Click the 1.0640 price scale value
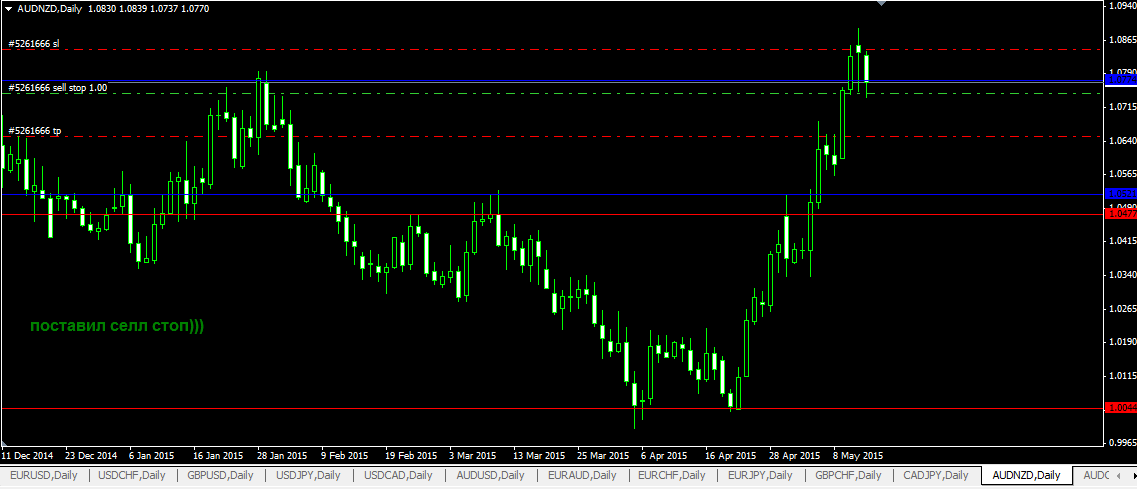 pyautogui.click(x=1122, y=141)
